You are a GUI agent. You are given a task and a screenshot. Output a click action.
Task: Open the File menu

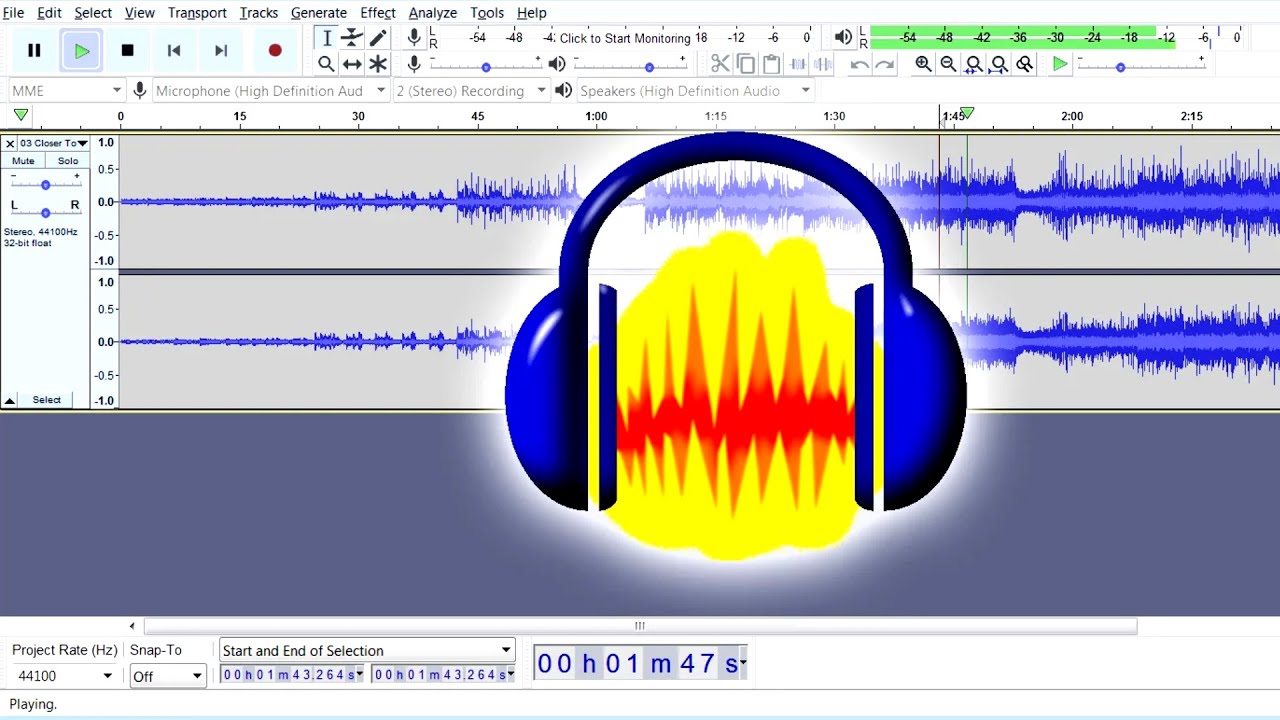tap(13, 12)
